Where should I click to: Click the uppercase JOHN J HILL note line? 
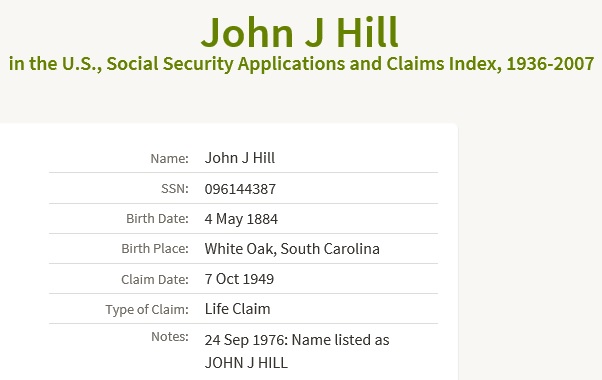point(246,363)
